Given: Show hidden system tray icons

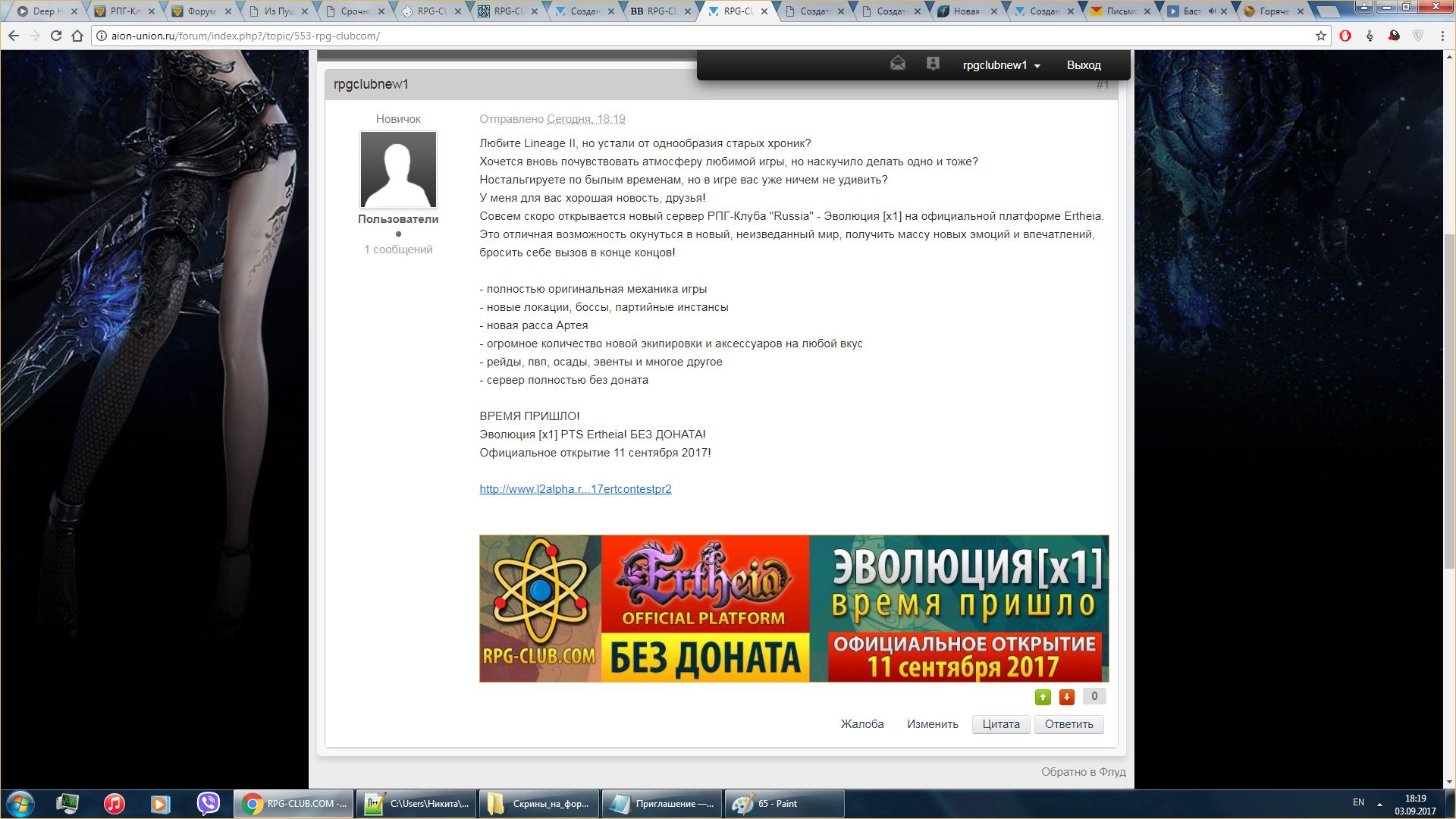Looking at the screenshot, I should [1379, 804].
